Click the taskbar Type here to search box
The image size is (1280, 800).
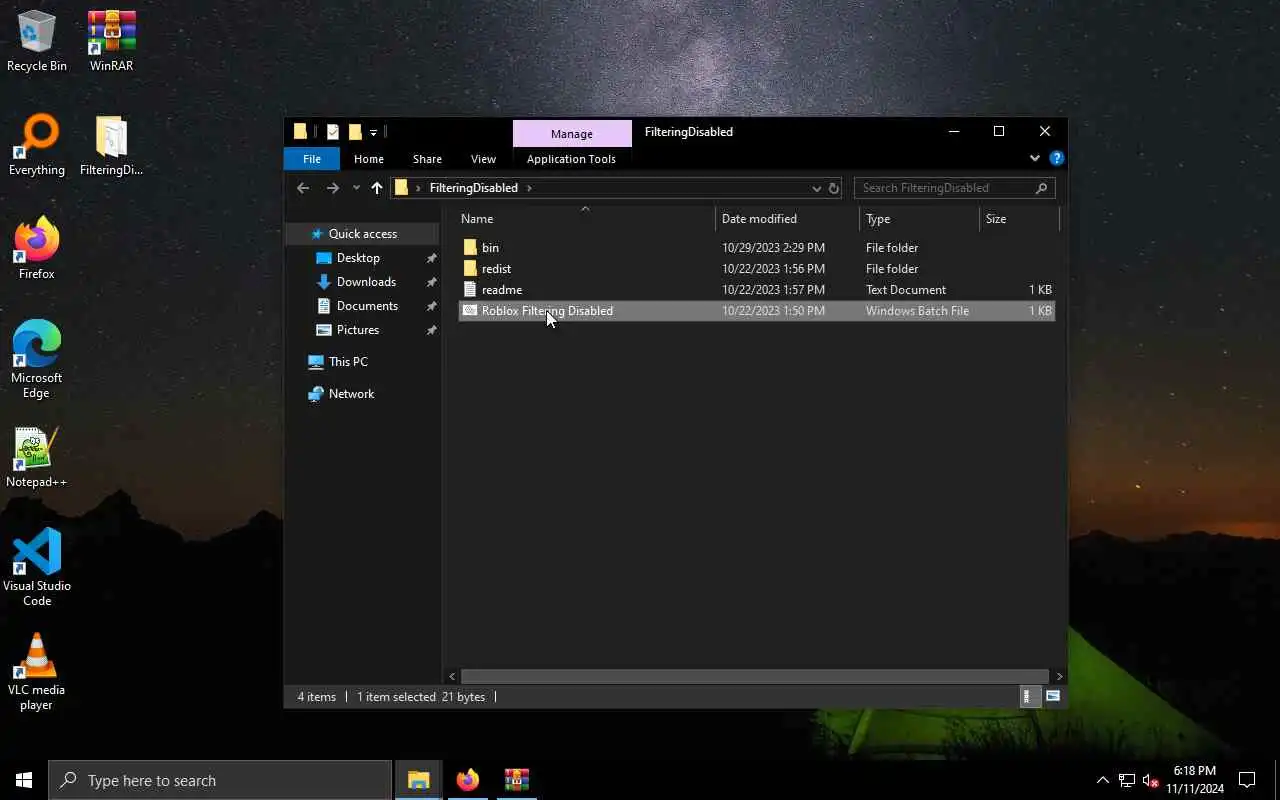tap(220, 780)
